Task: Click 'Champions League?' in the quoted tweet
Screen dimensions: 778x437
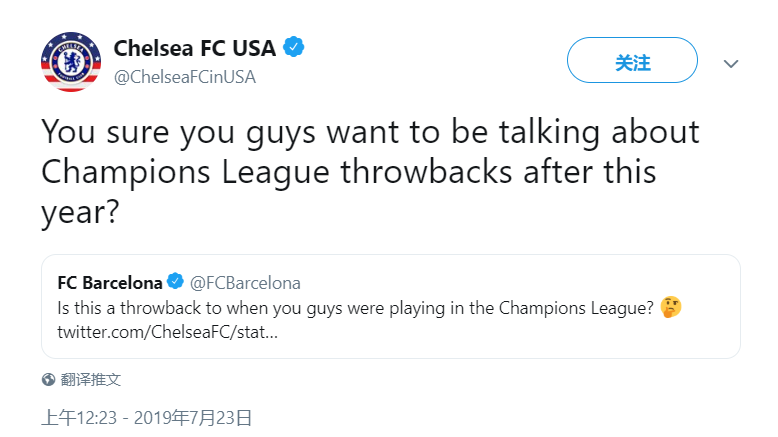Action: pos(576,308)
